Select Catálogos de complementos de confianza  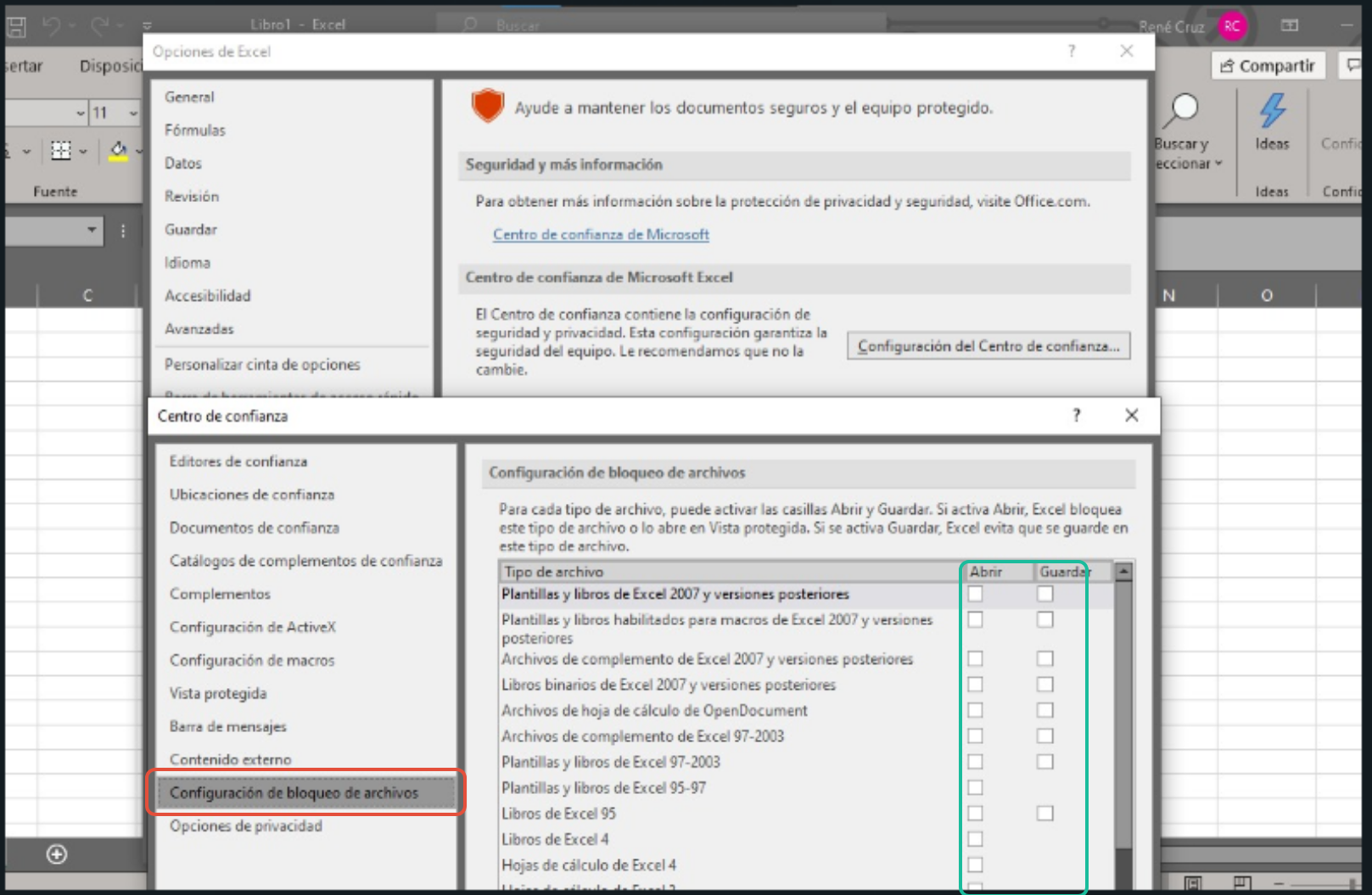[306, 560]
